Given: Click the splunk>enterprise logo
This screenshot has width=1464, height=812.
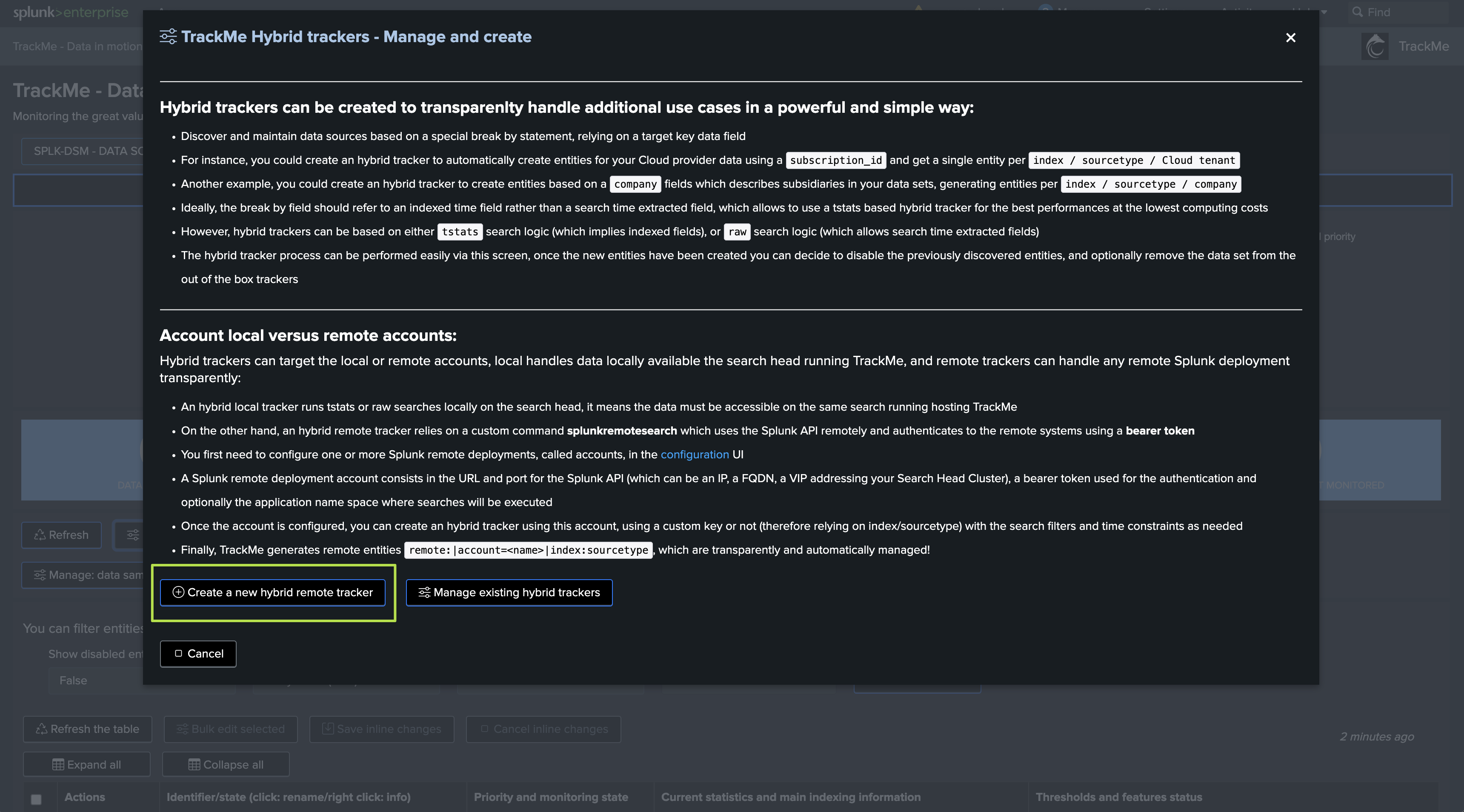Looking at the screenshot, I should coord(71,12).
